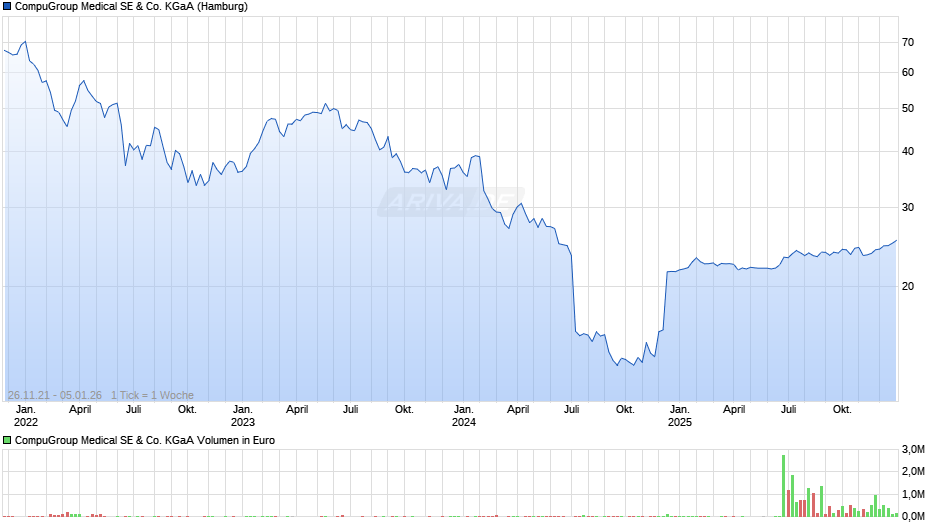The width and height of the screenshot is (940, 526).
Task: Click the price axis label '50'
Action: coord(908,108)
